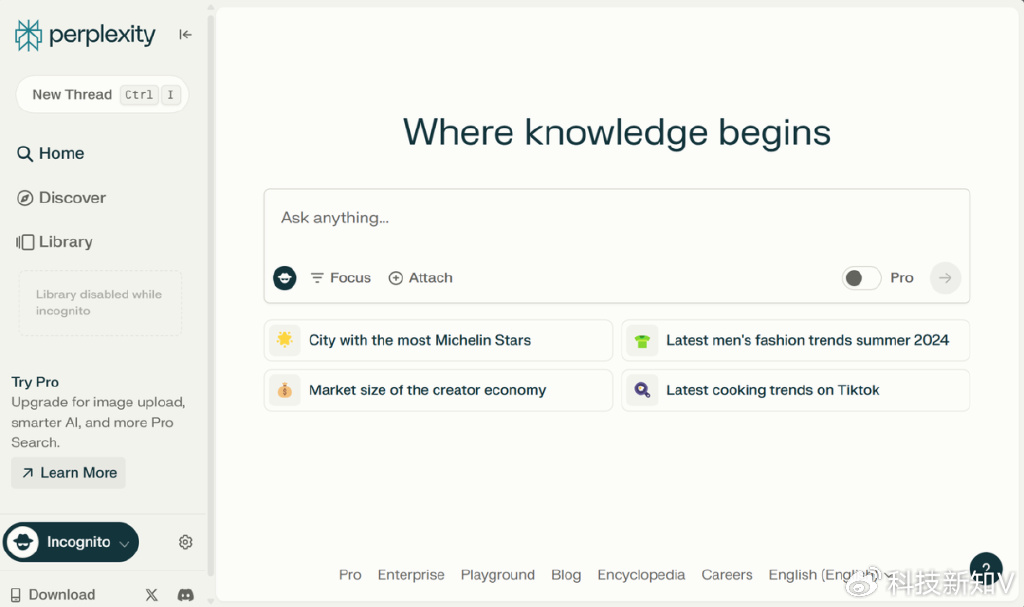This screenshot has width=1024, height=607.
Task: Toggle the Pro search switch
Action: (x=861, y=278)
